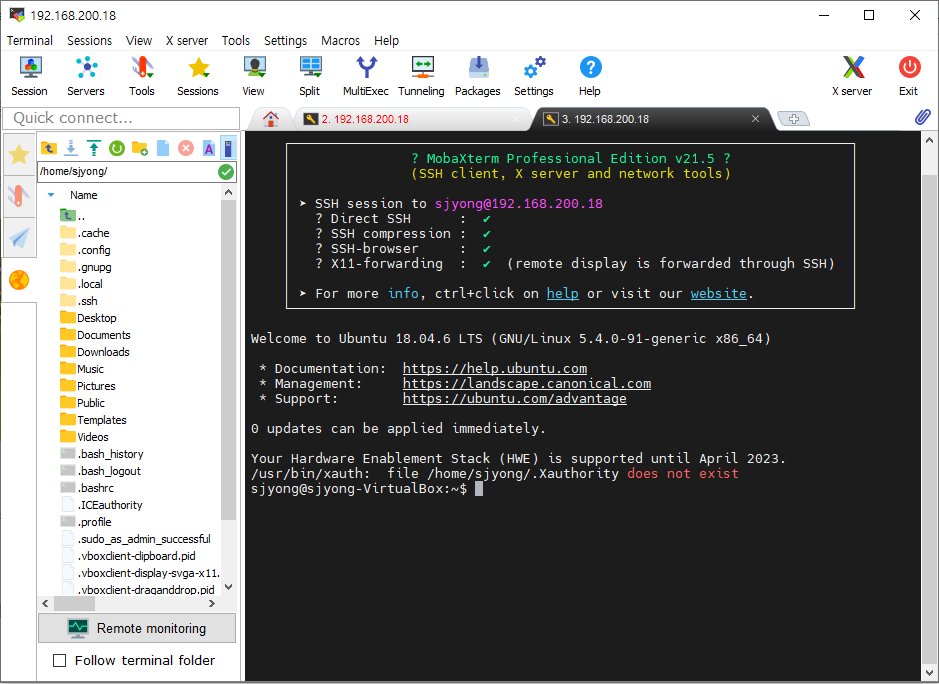Click the red Exit power icon
Viewport: 939px width, 684px height.
pyautogui.click(x=909, y=76)
